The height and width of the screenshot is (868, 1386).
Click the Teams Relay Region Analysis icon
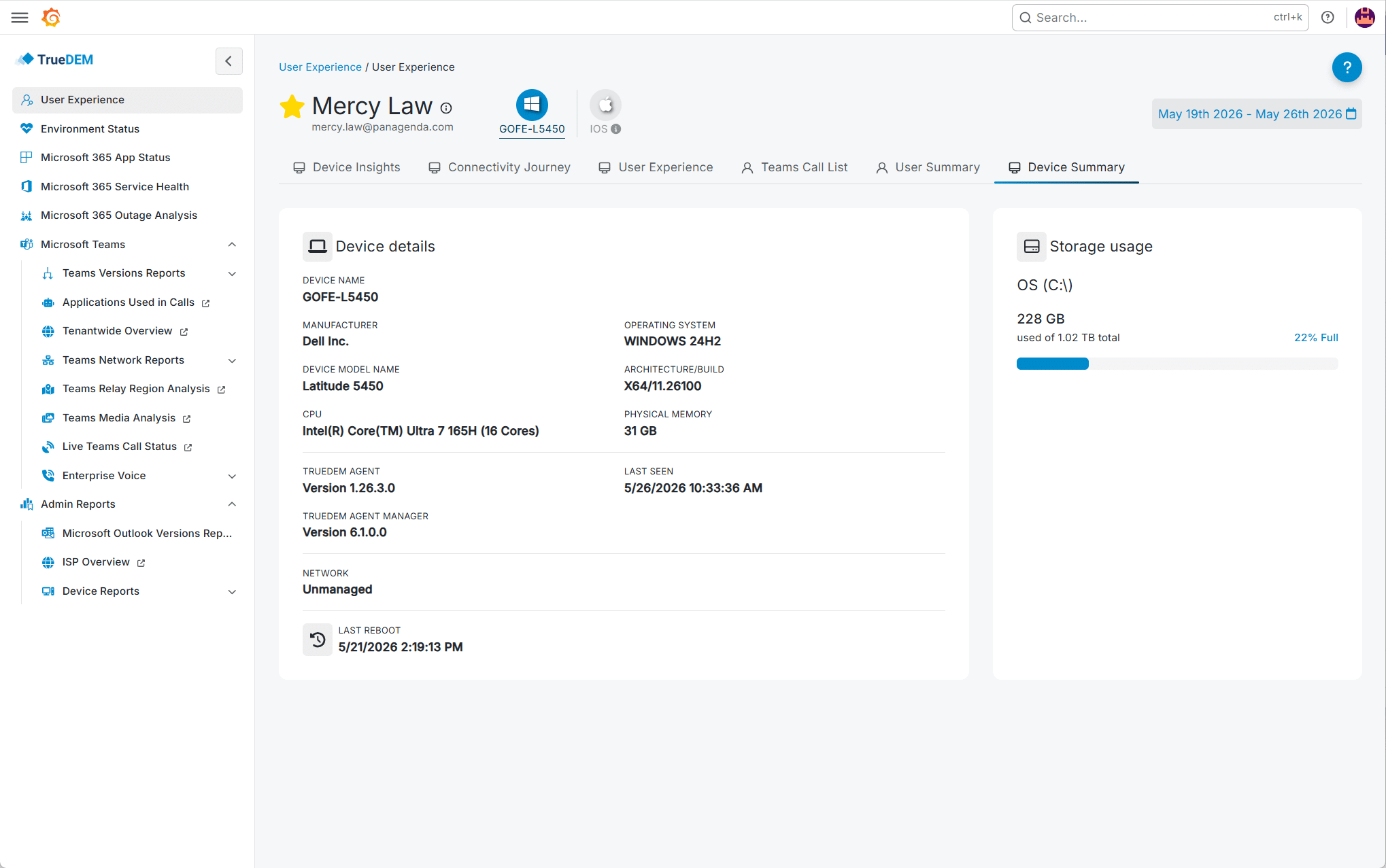[48, 389]
